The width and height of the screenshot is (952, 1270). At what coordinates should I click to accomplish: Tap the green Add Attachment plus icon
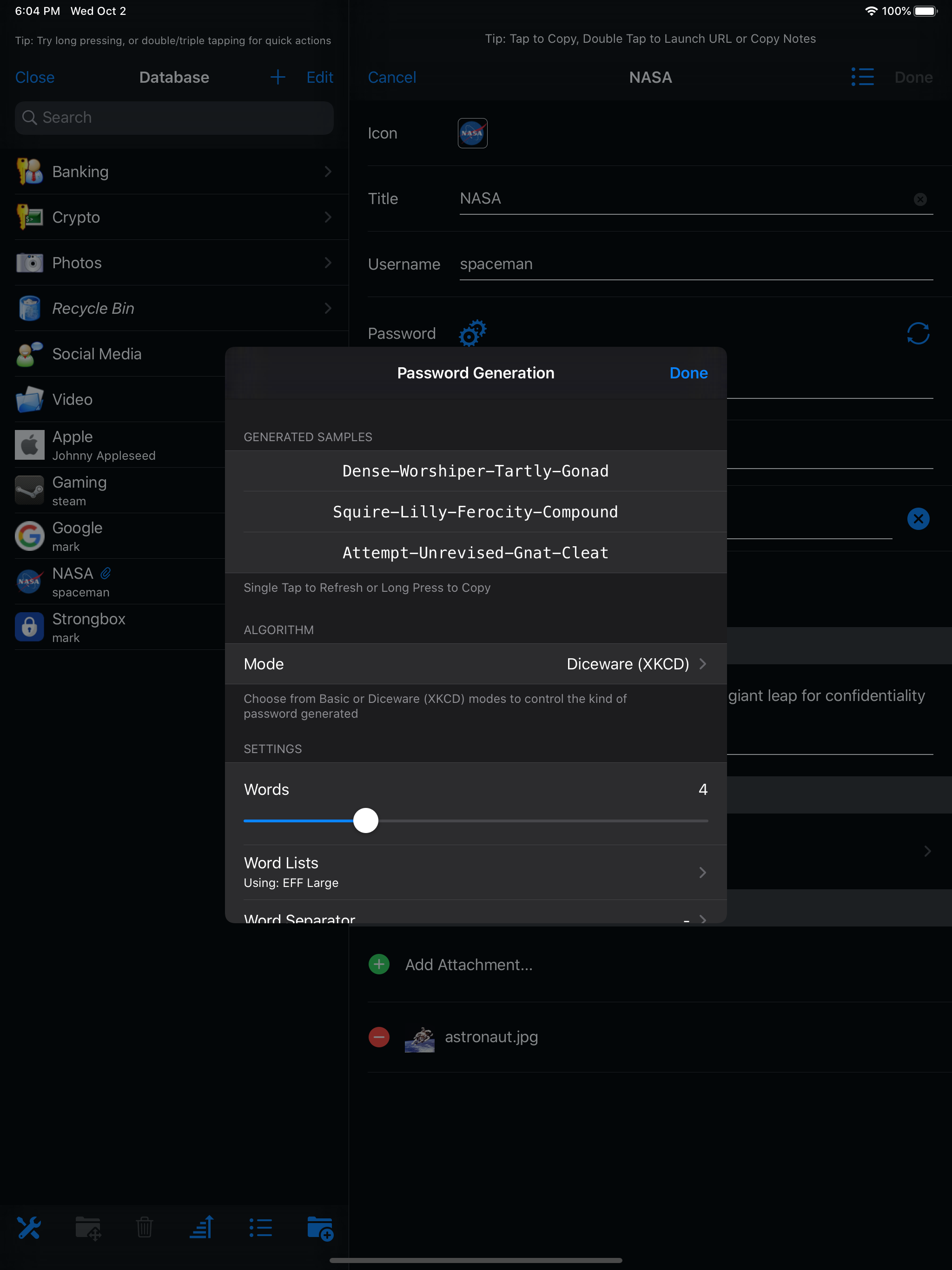click(379, 964)
